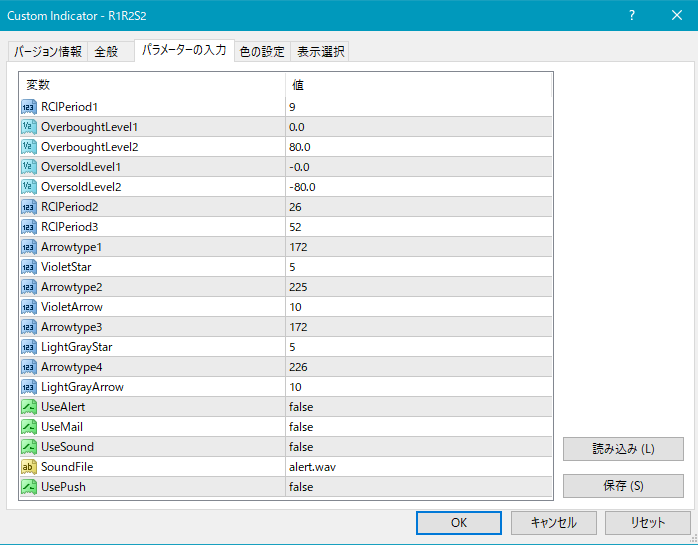The image size is (698, 545).
Task: Click the integer icon beside LightGrayArrow
Action: (28, 387)
